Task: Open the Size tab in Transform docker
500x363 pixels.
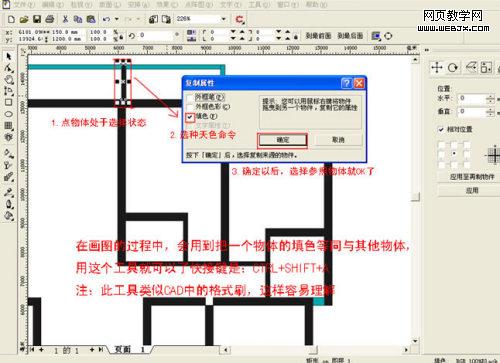Action: click(486, 68)
